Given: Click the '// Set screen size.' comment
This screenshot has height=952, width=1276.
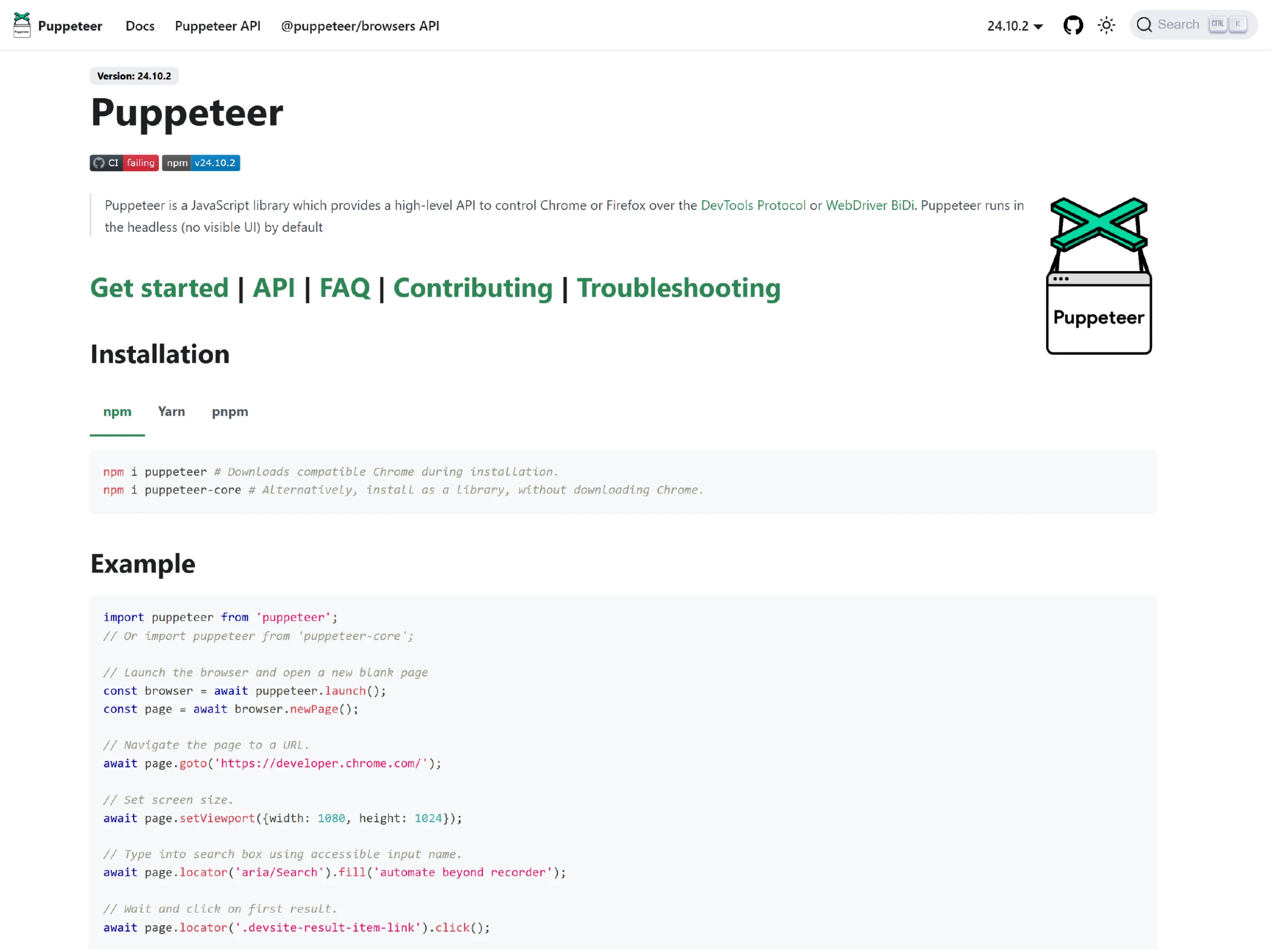Looking at the screenshot, I should (x=168, y=800).
